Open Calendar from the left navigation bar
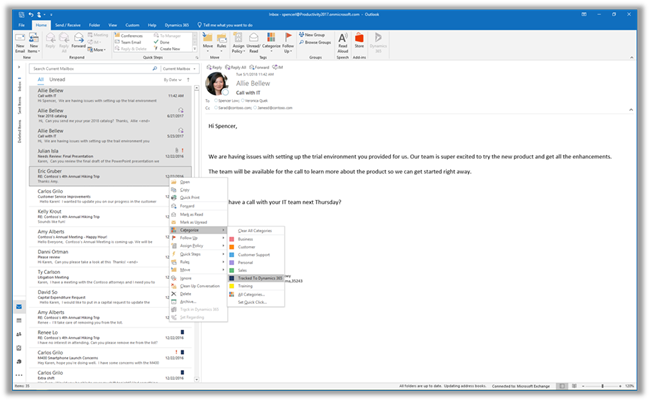Screen dimensions: 650x401 tap(19, 321)
